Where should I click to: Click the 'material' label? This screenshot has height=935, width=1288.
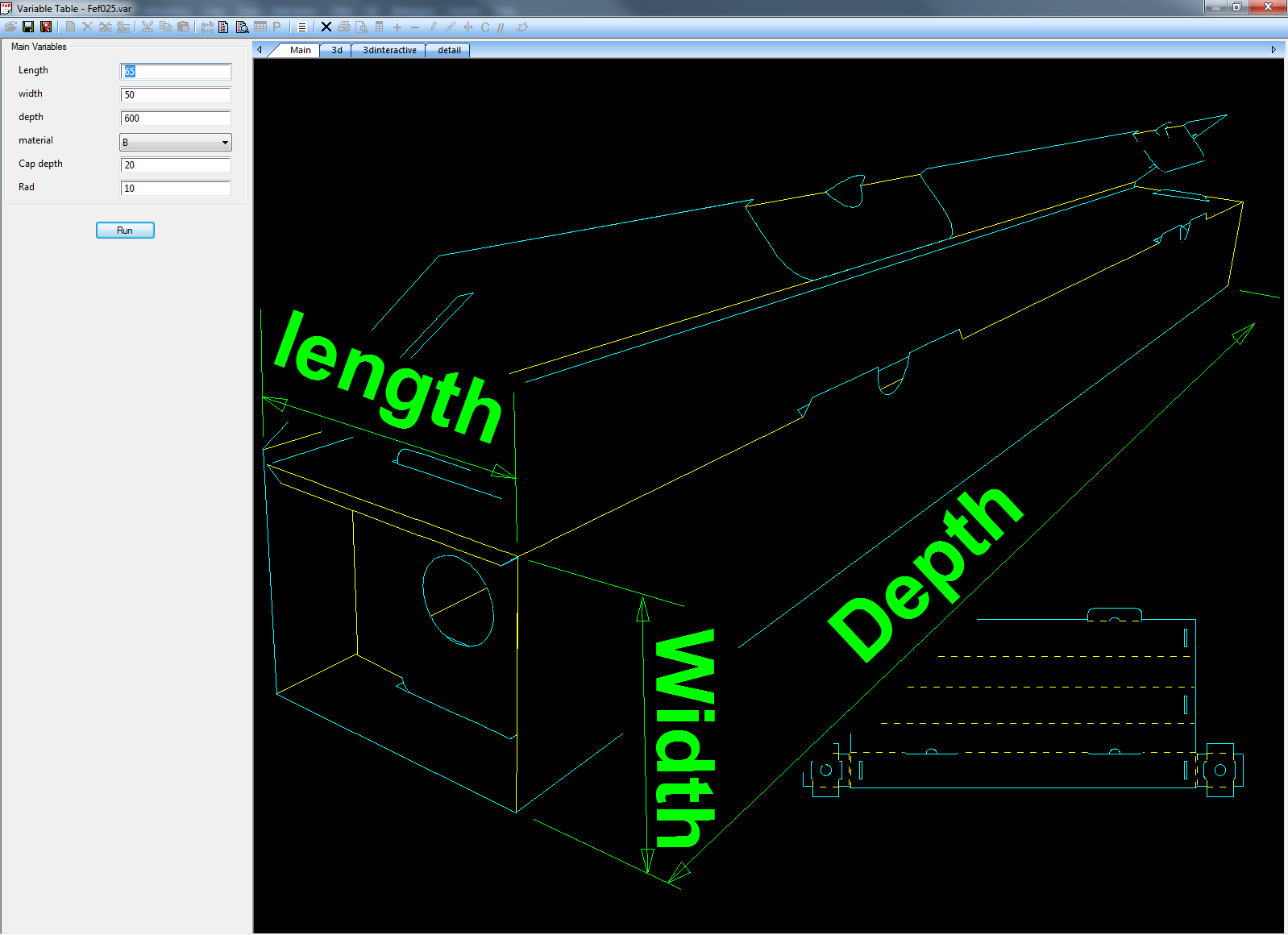click(35, 140)
